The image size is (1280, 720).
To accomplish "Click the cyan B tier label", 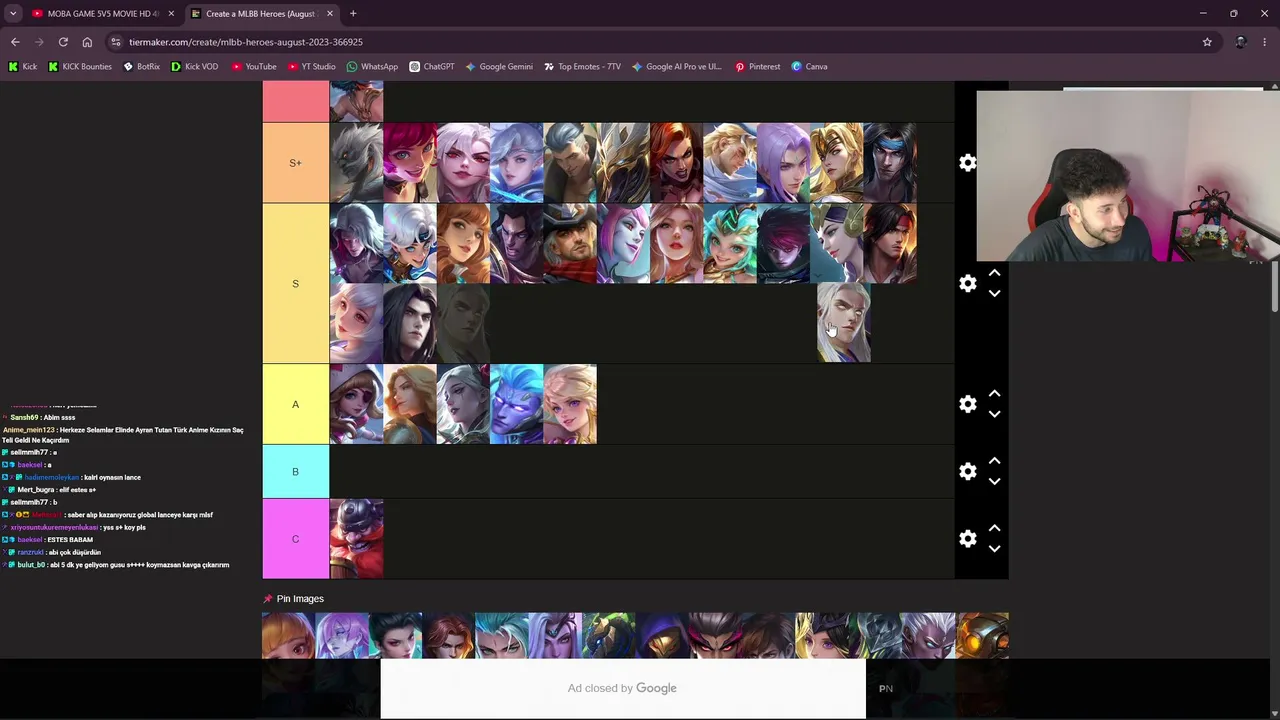I will pyautogui.click(x=295, y=472).
